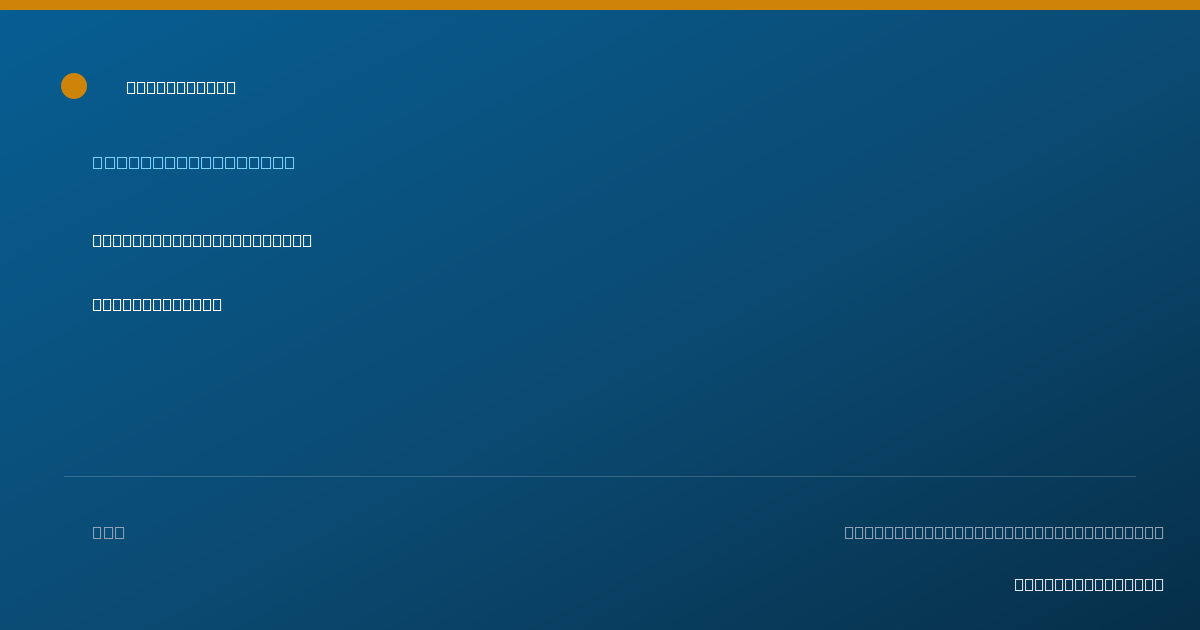Click the shorter white body text line
This screenshot has height=630, width=1200.
[157, 304]
